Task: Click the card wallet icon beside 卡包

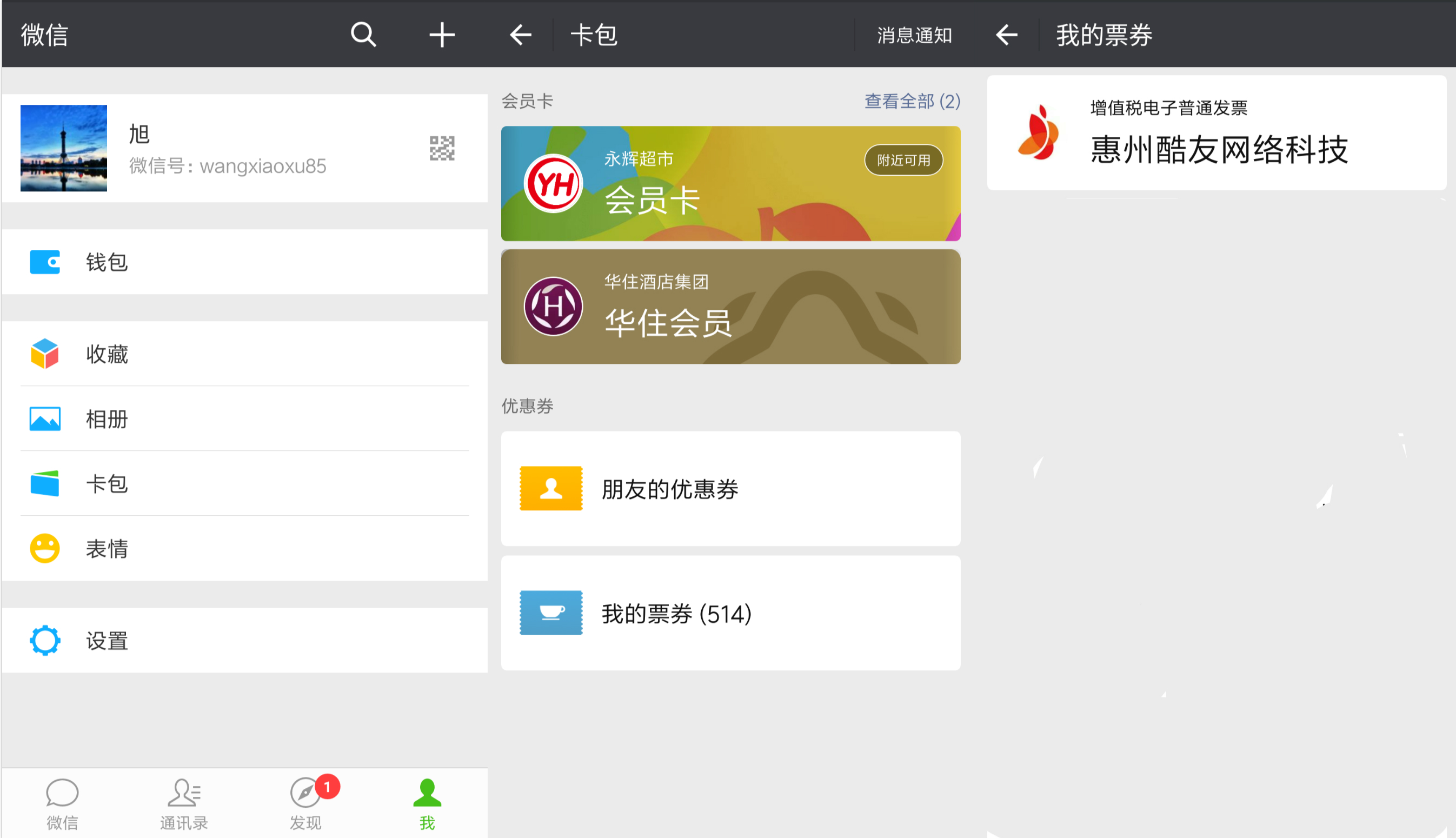Action: (45, 483)
